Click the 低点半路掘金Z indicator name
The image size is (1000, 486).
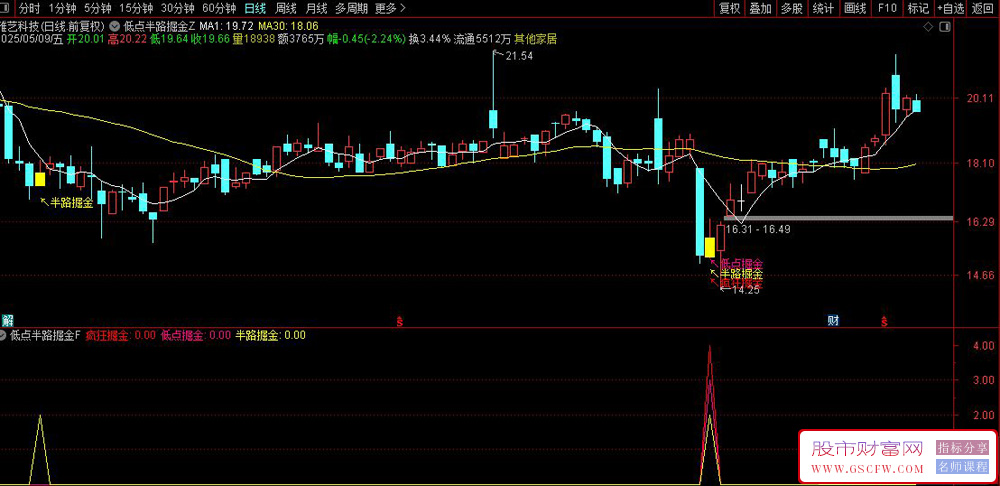pyautogui.click(x=159, y=27)
